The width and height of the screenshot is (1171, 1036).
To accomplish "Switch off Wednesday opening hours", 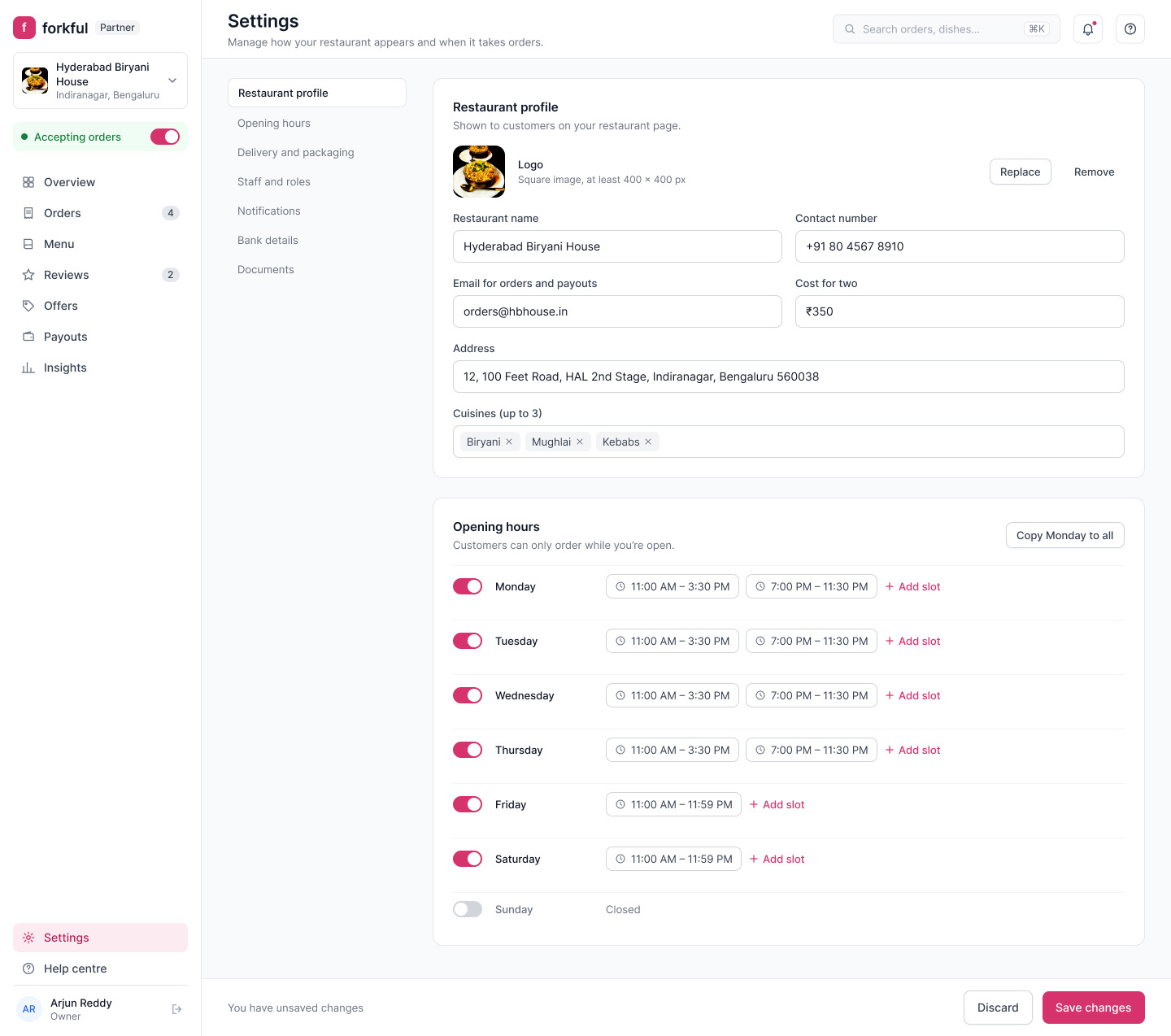I will (x=468, y=695).
